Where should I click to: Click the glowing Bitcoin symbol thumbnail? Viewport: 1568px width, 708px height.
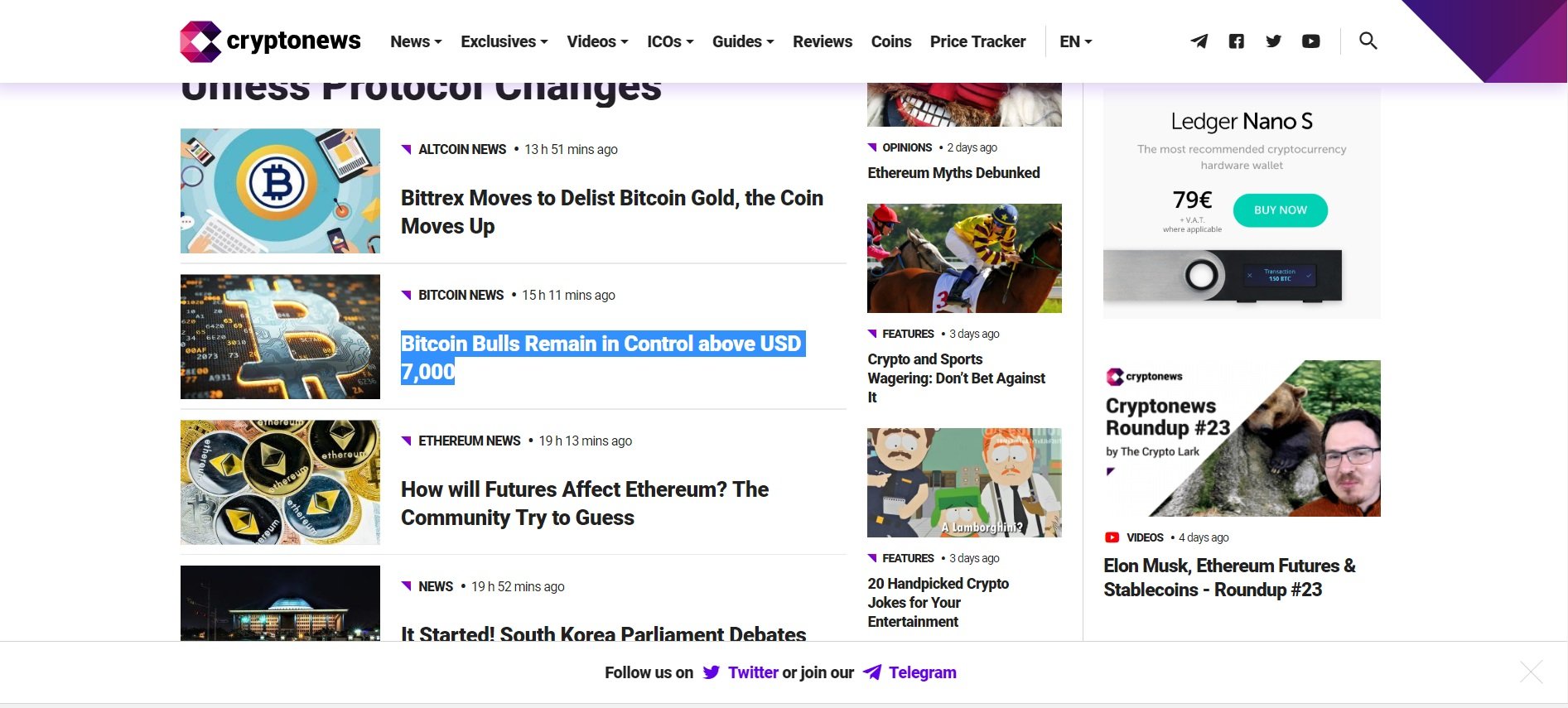coord(280,336)
